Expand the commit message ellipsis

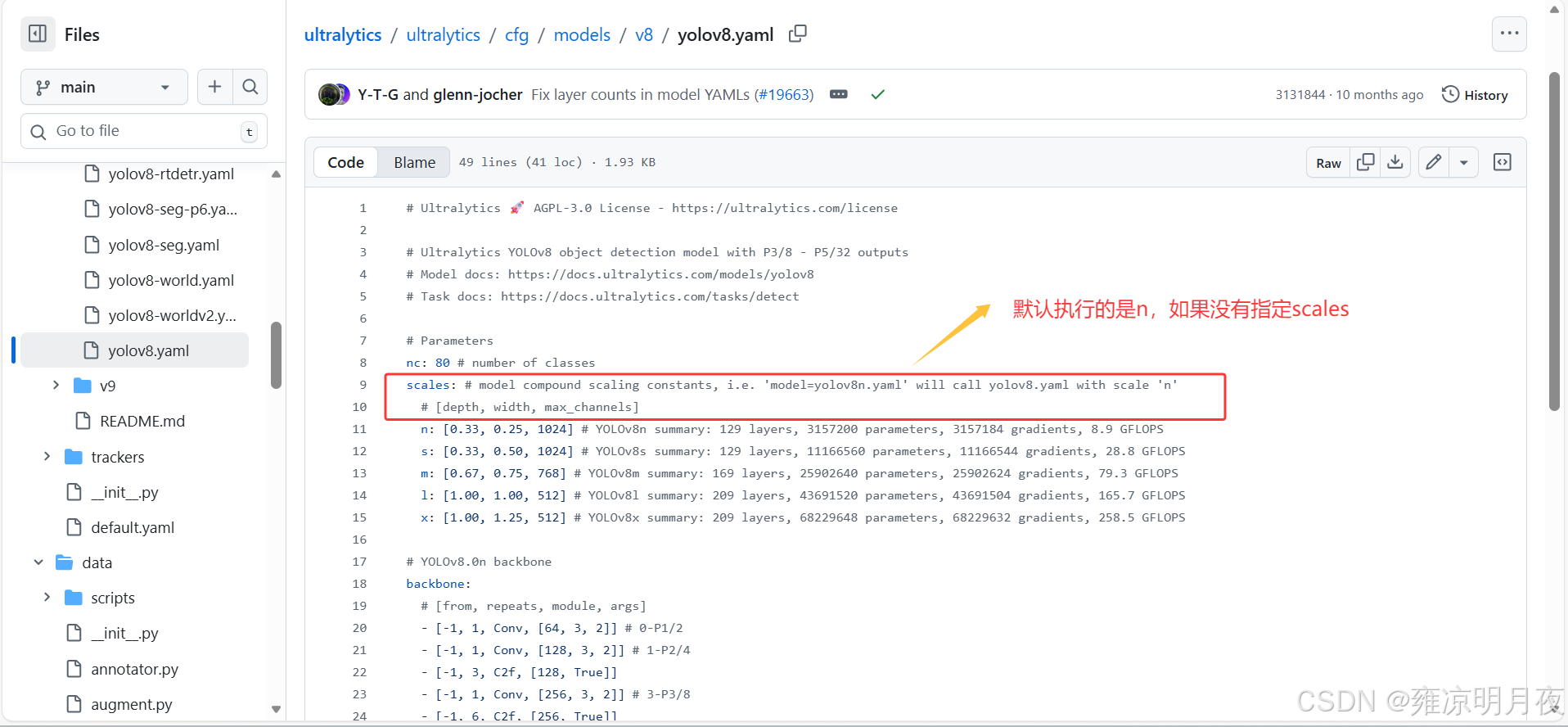pyautogui.click(x=839, y=94)
